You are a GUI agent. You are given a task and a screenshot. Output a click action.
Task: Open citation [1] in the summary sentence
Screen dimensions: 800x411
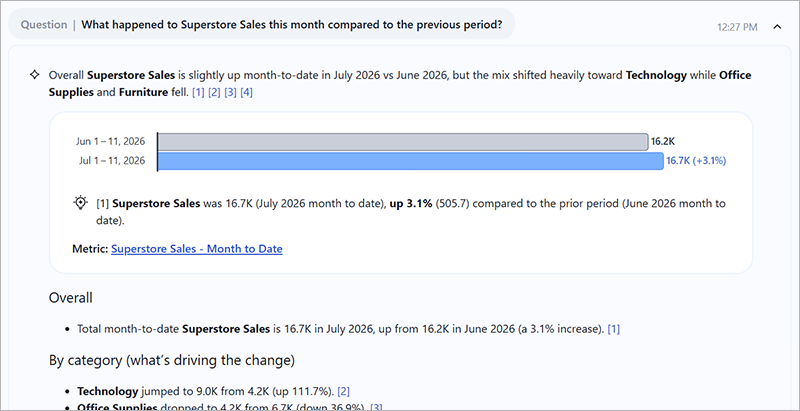point(198,93)
